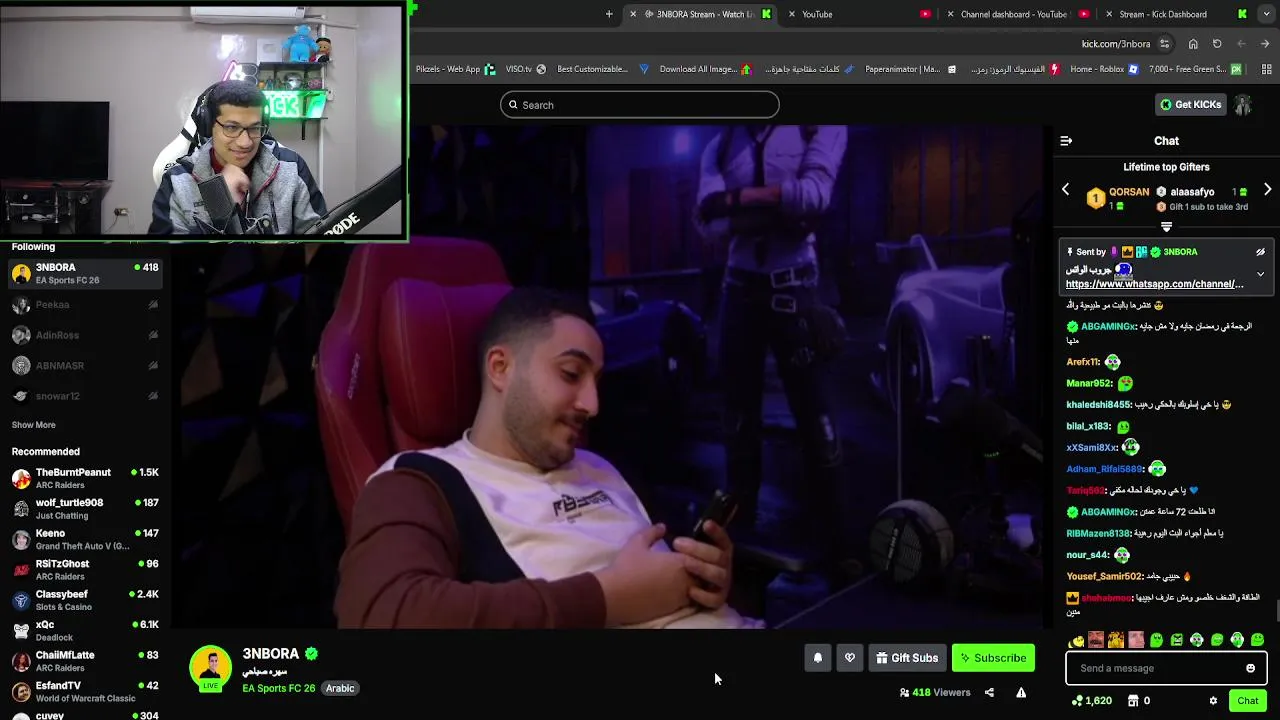Click the 3NBORA streamer avatar
Image resolution: width=1280 pixels, height=720 pixels.
tap(210, 668)
